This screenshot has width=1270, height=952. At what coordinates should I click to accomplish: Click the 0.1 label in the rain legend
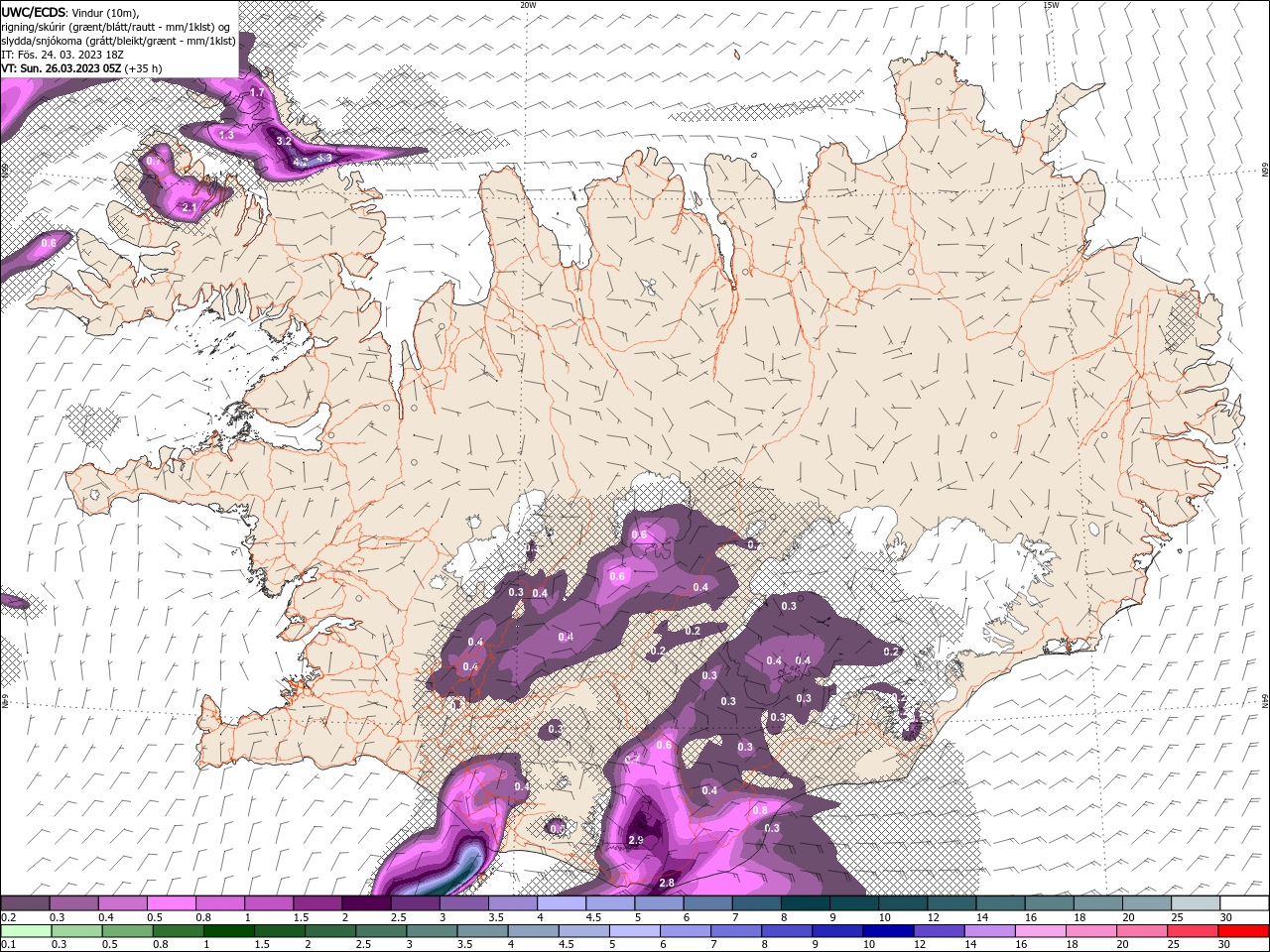tap(9, 945)
